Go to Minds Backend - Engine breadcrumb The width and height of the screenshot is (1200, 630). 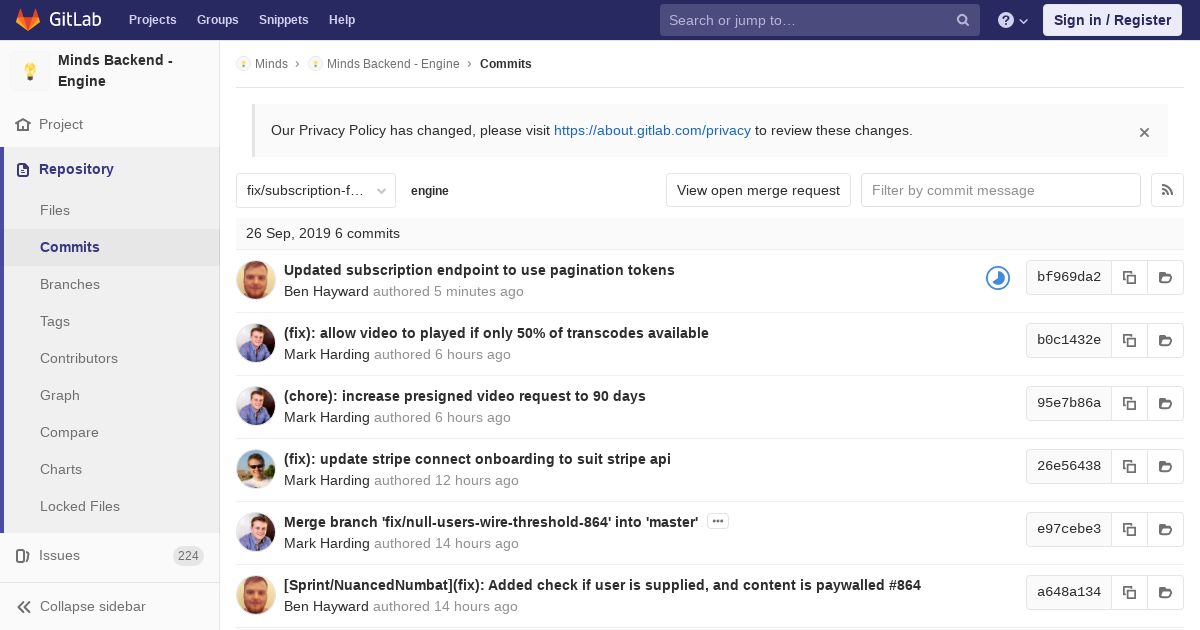pos(393,64)
